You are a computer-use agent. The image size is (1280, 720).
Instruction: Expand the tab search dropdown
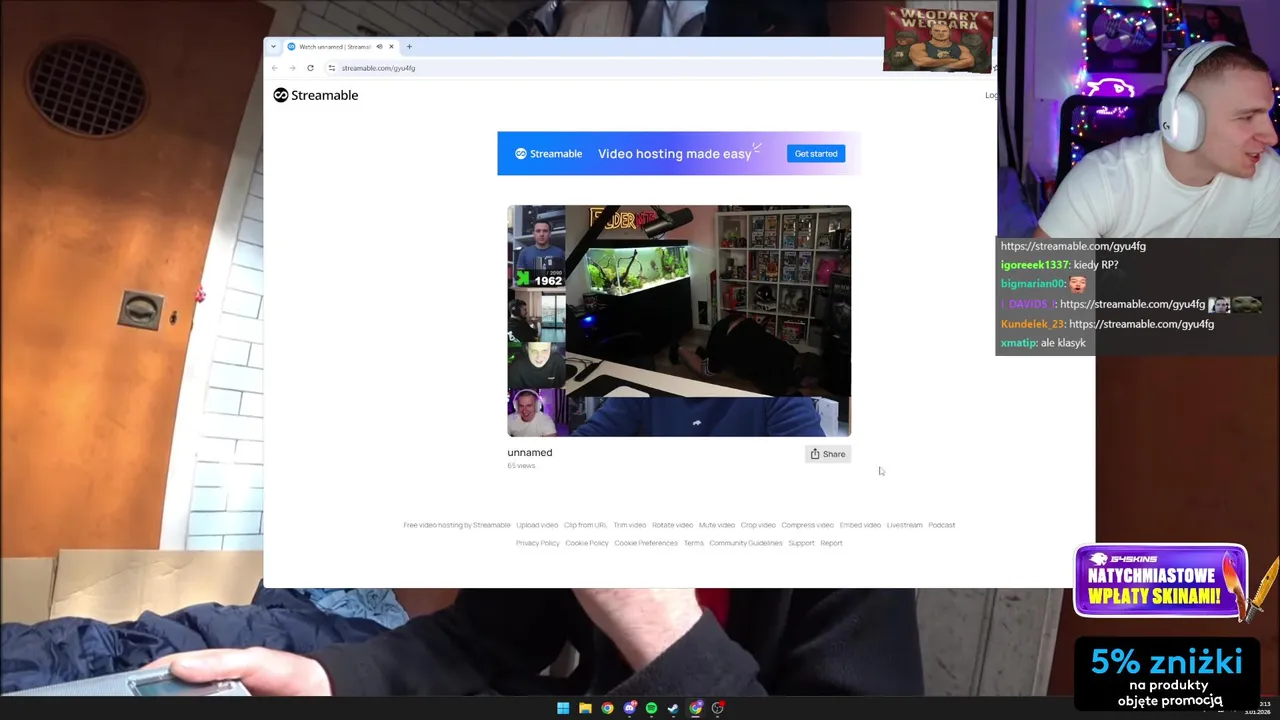(273, 47)
